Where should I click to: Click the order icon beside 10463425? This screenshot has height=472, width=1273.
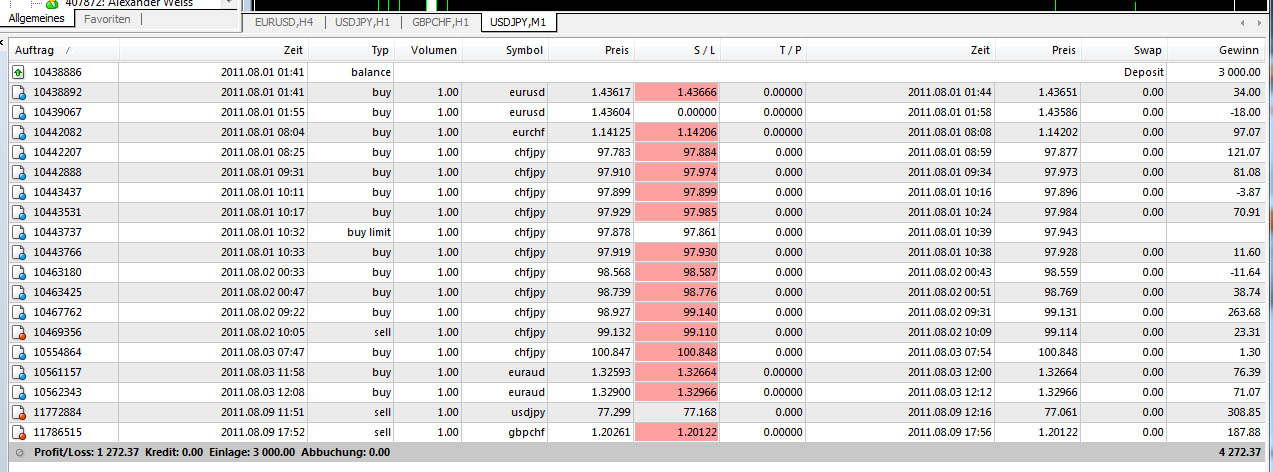[19, 293]
